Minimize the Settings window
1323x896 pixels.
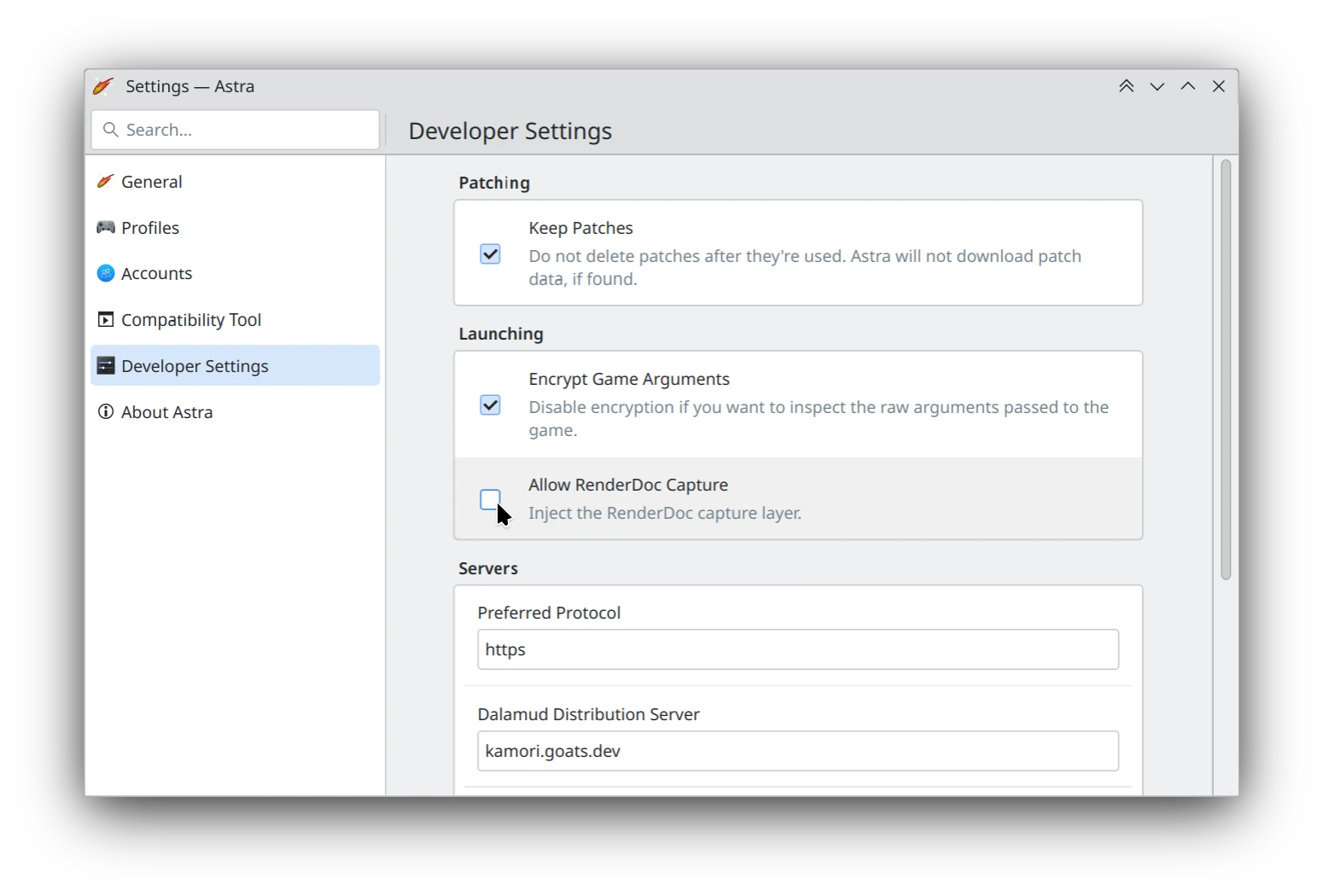pos(1157,86)
